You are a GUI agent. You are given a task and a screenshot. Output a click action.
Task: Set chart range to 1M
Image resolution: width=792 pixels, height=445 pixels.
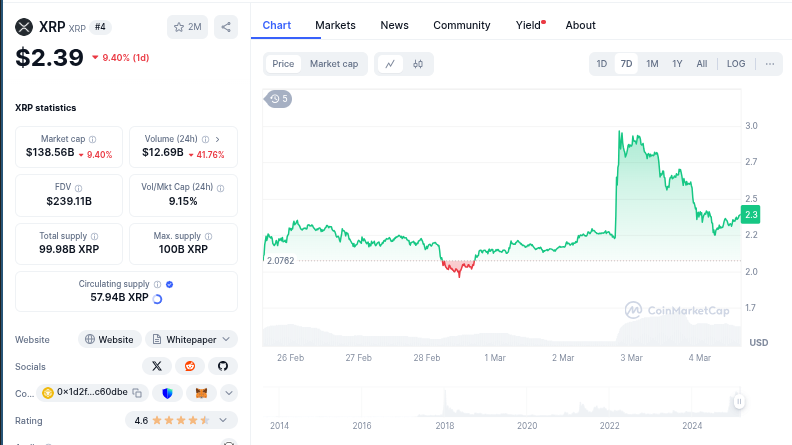pos(652,64)
